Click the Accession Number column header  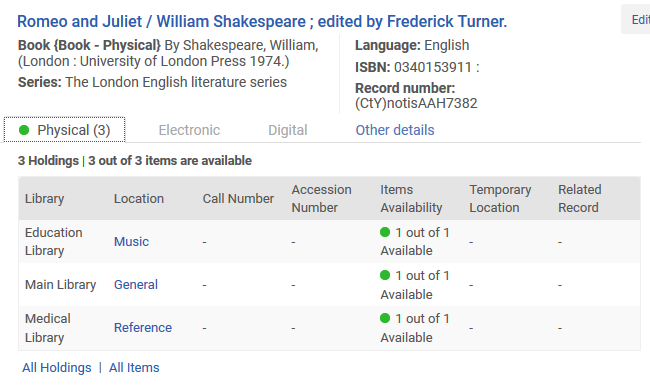[321, 198]
